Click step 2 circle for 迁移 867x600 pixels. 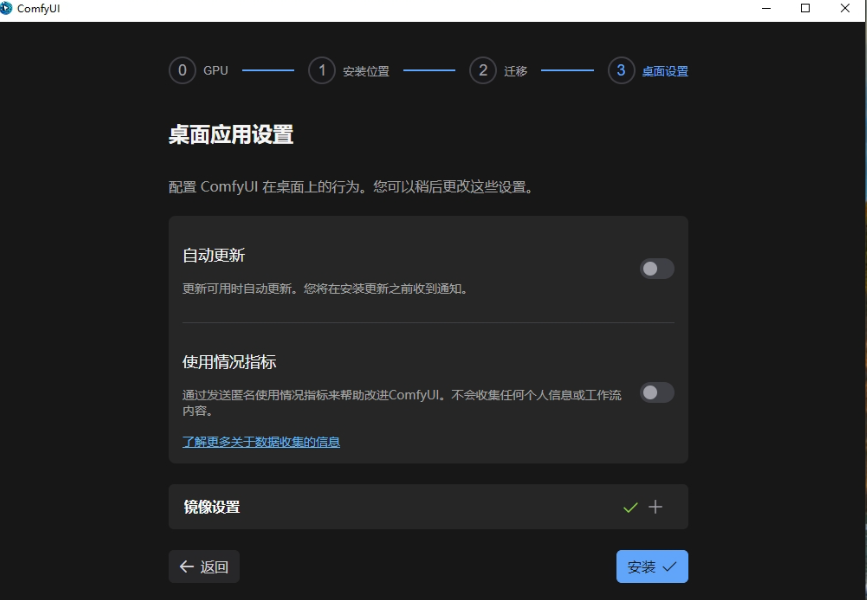coord(482,71)
